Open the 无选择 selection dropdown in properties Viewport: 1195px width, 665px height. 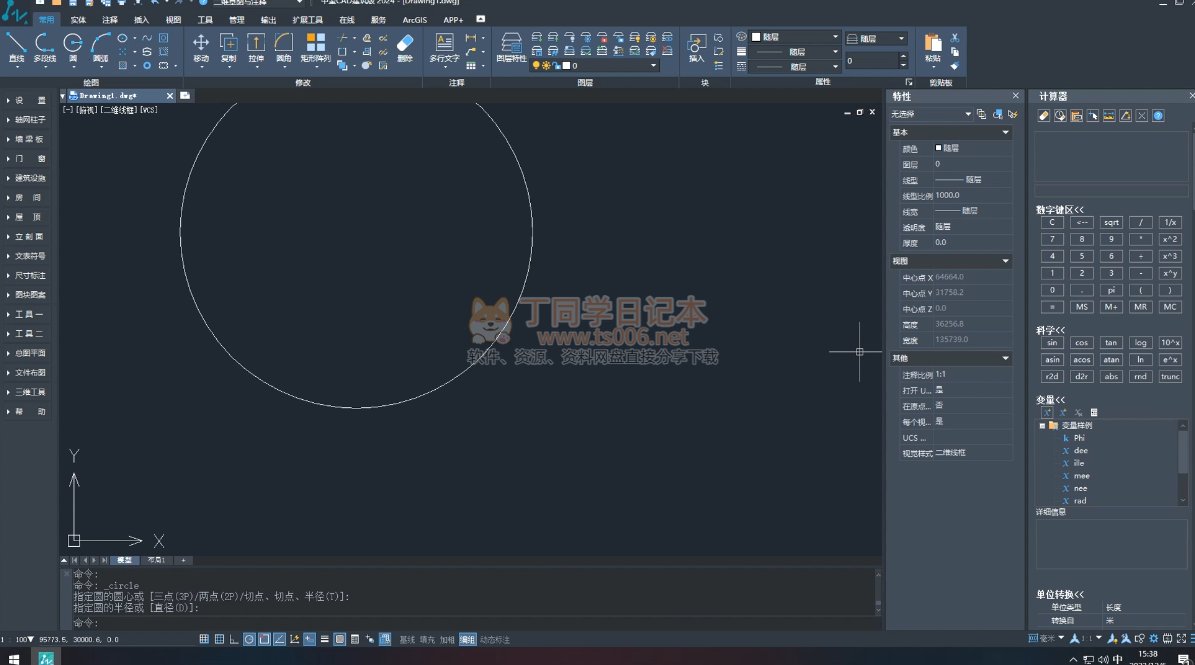pyautogui.click(x=931, y=115)
